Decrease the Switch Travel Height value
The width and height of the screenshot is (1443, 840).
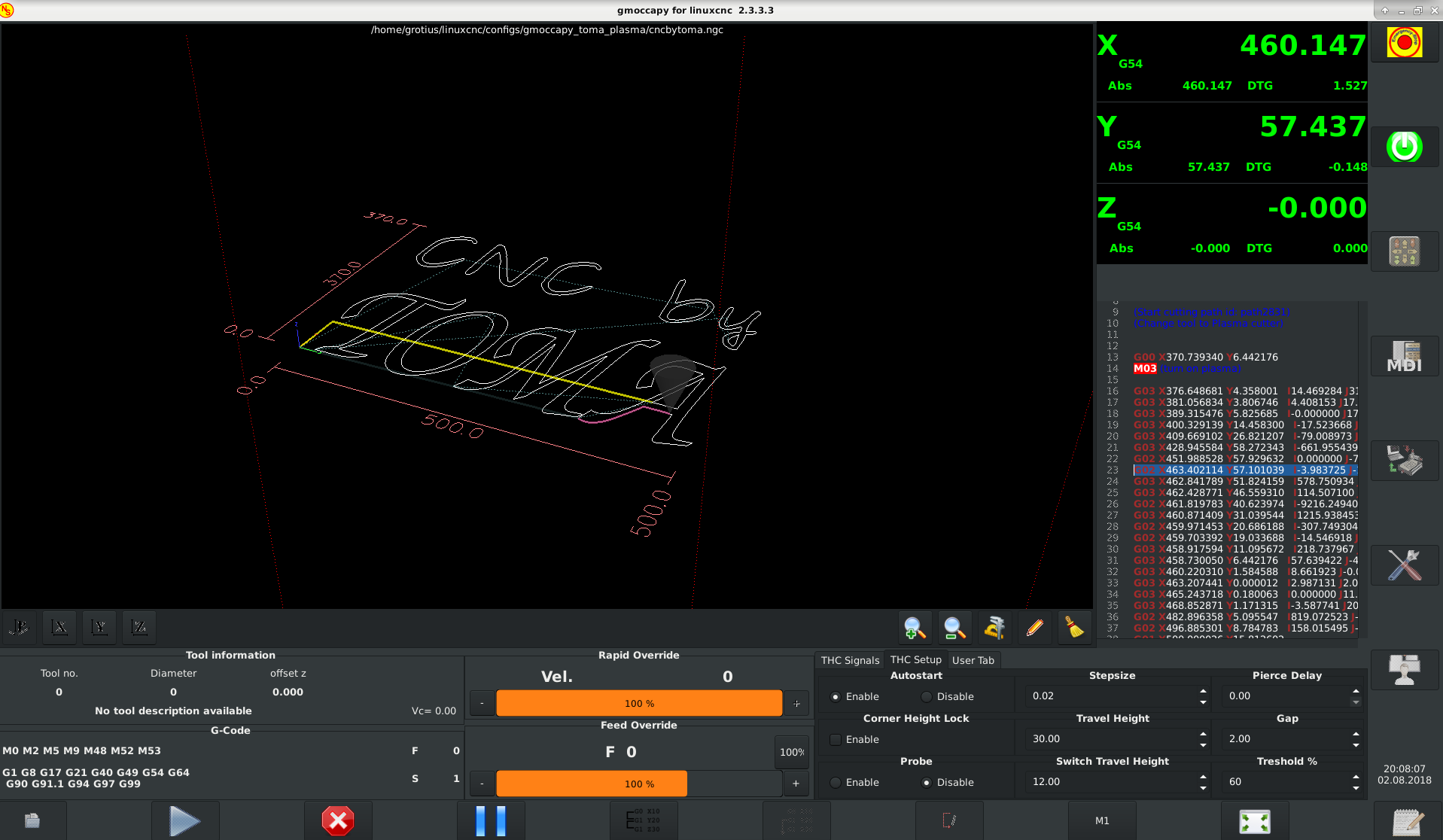[1203, 787]
